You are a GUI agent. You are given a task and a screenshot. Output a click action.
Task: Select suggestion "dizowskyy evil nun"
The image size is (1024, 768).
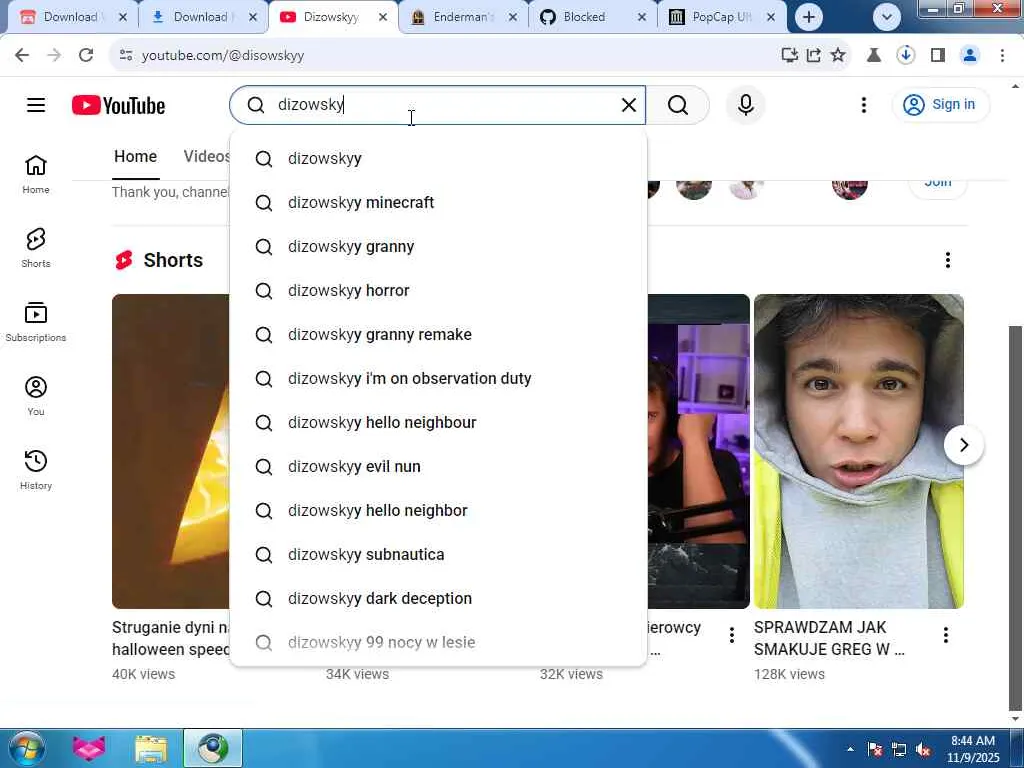point(438,466)
